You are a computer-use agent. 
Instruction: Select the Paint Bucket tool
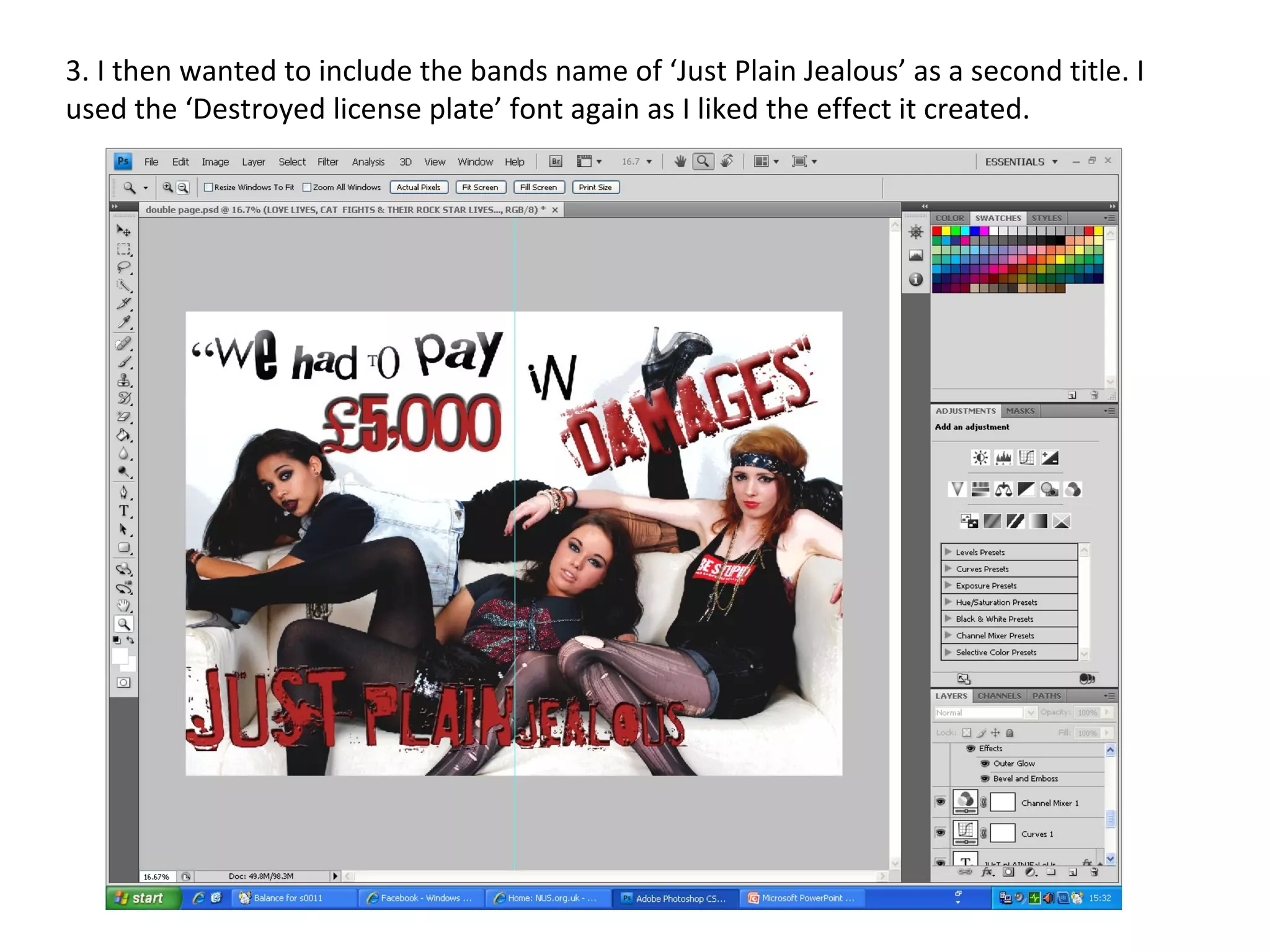coord(123,435)
